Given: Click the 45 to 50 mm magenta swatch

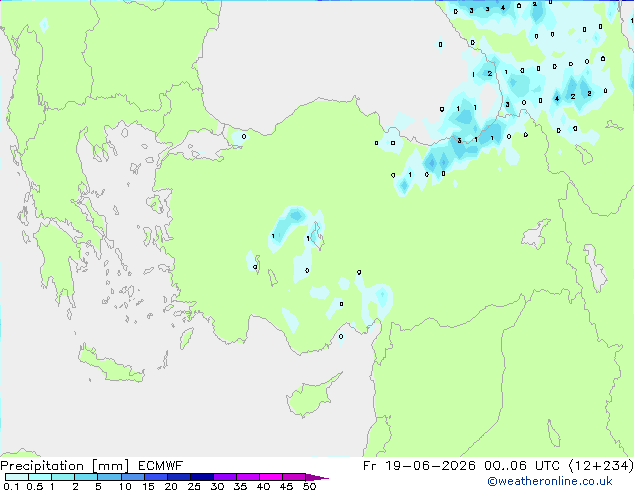Looking at the screenshot, I should coord(294,477).
